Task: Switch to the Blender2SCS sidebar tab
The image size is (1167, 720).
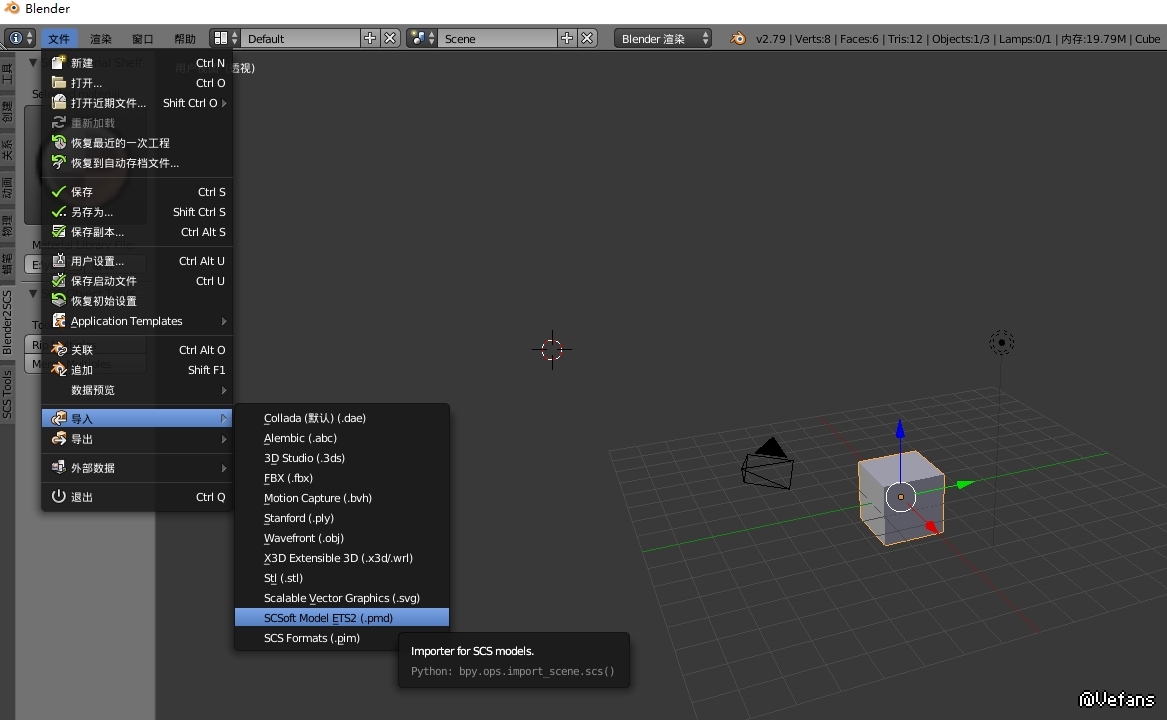Action: (x=7, y=322)
